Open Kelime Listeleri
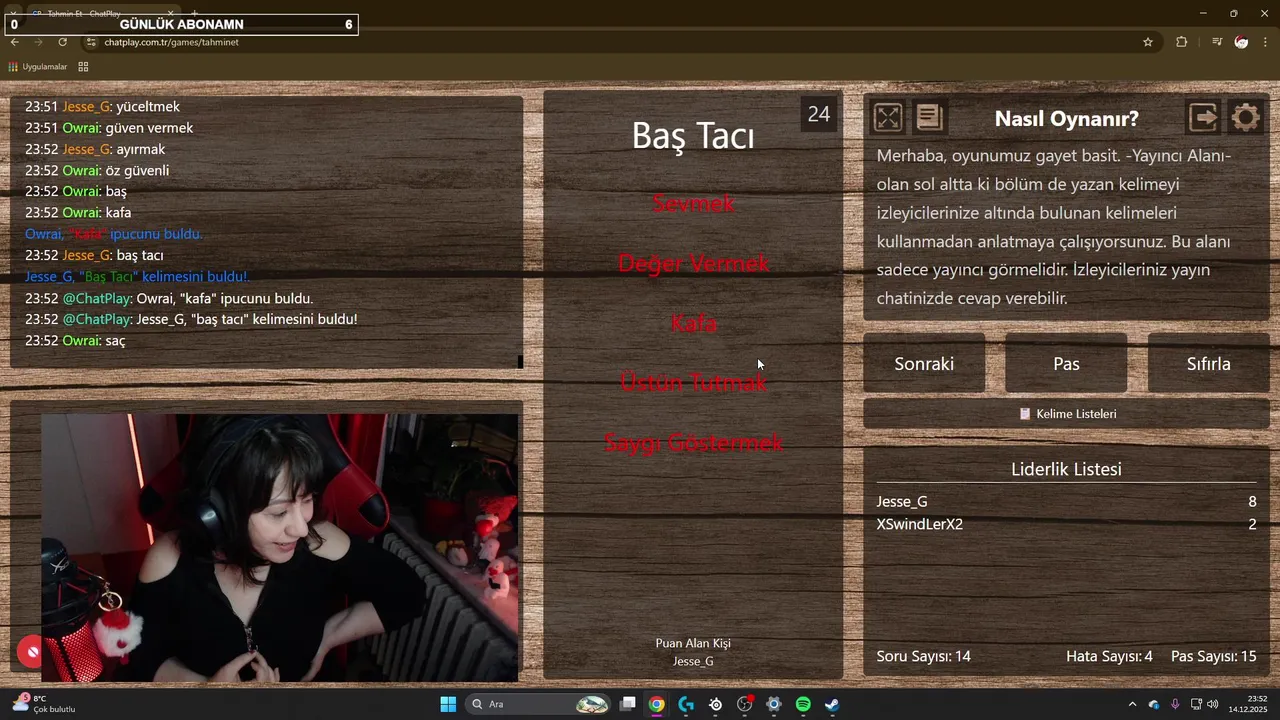The image size is (1280, 720). coord(1066,414)
